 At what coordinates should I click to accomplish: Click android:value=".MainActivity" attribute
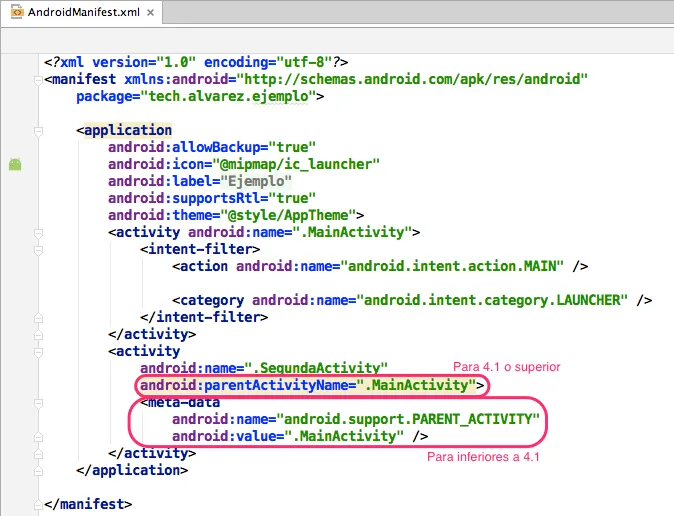pos(288,436)
